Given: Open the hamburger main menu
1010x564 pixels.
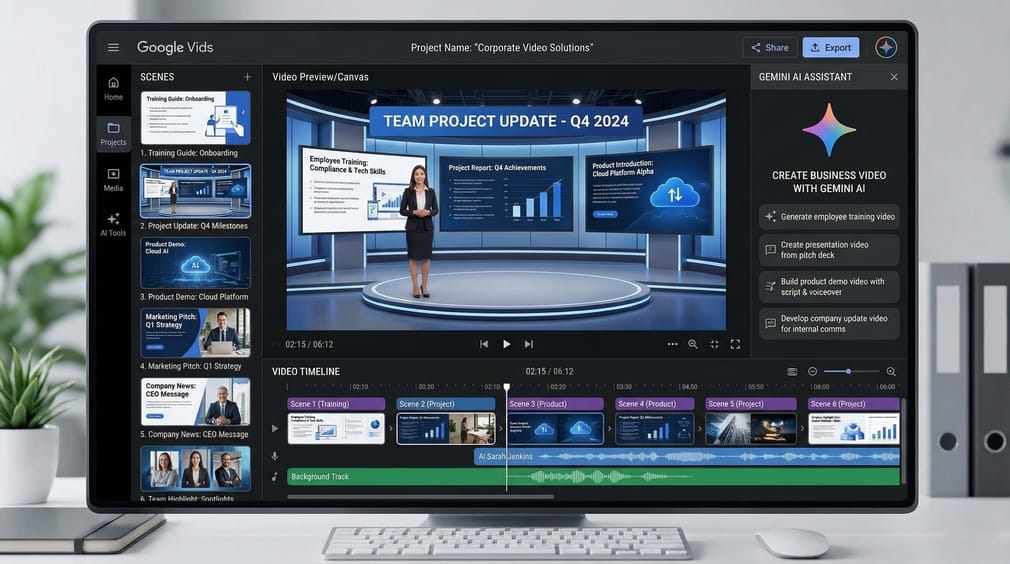Looking at the screenshot, I should coord(113,48).
